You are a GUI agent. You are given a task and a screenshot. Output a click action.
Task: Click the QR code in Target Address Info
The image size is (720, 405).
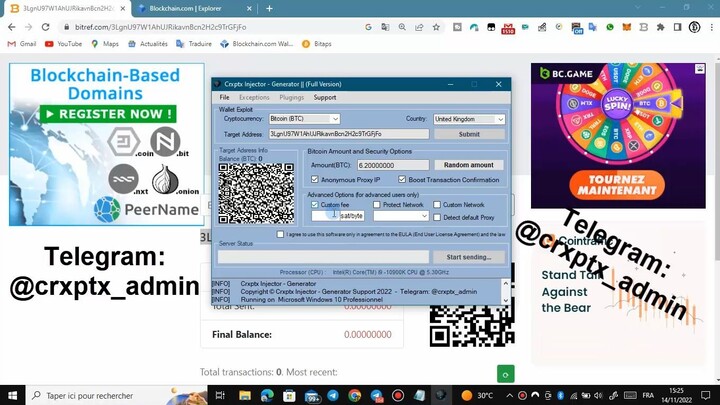click(x=256, y=193)
